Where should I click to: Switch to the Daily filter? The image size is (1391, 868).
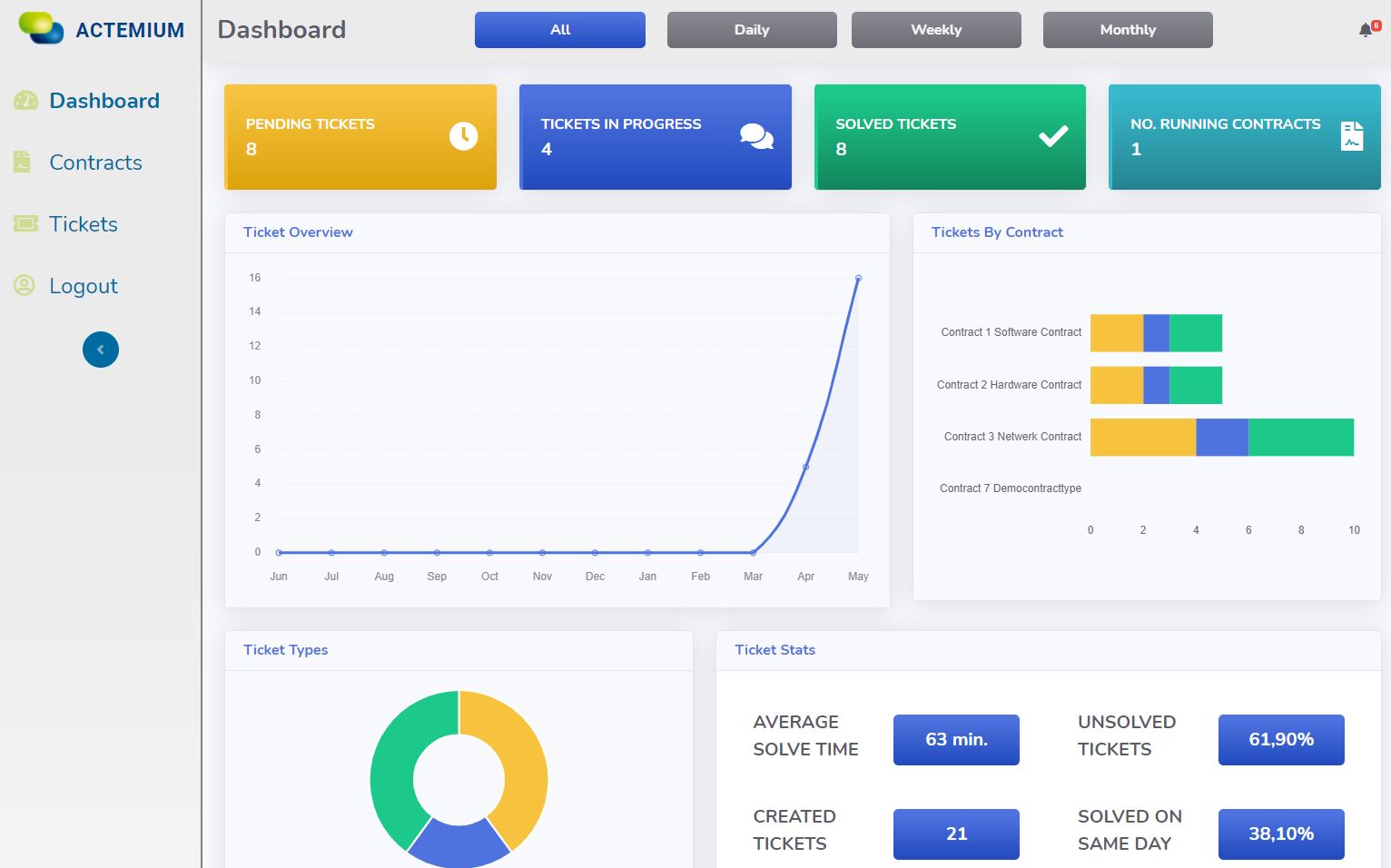click(752, 30)
